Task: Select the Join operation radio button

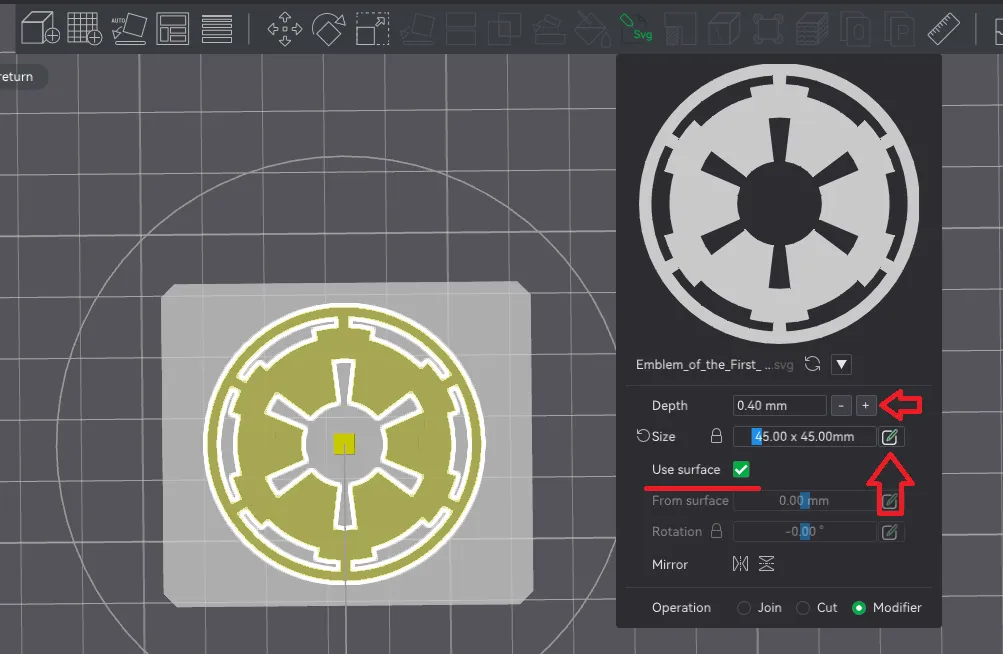Action: (743, 608)
